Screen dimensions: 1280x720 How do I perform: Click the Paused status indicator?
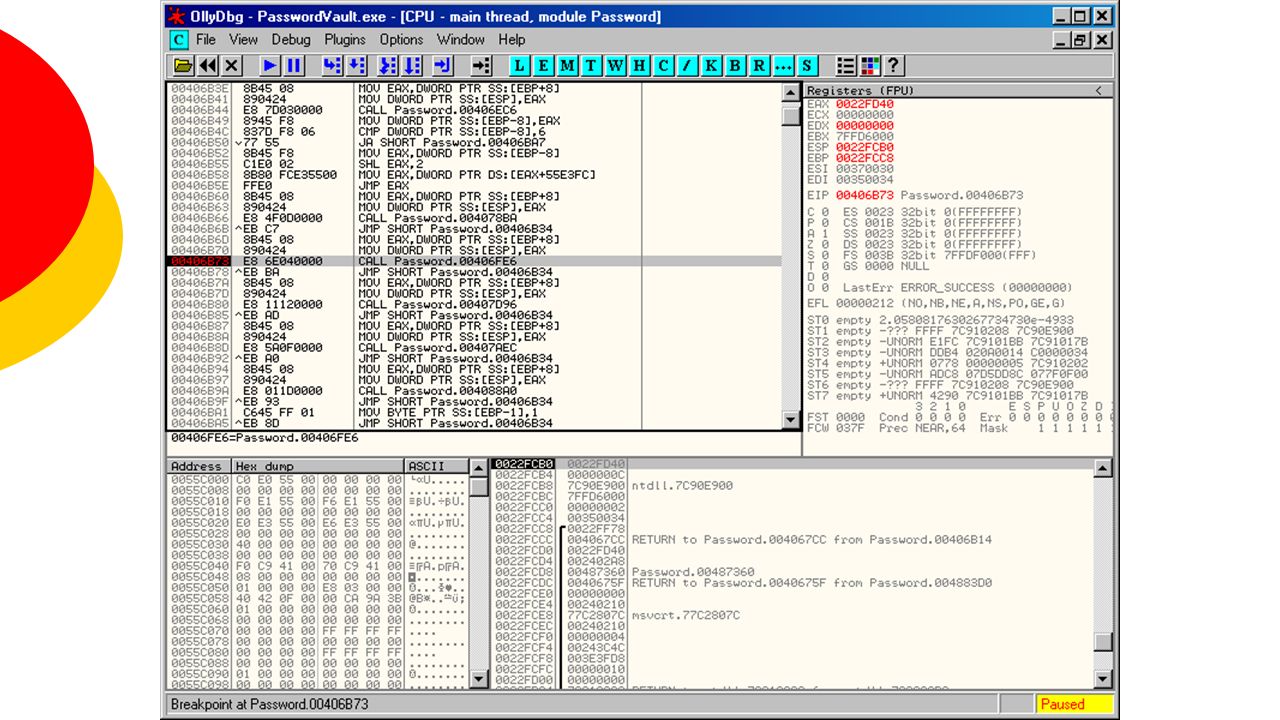[1073, 704]
